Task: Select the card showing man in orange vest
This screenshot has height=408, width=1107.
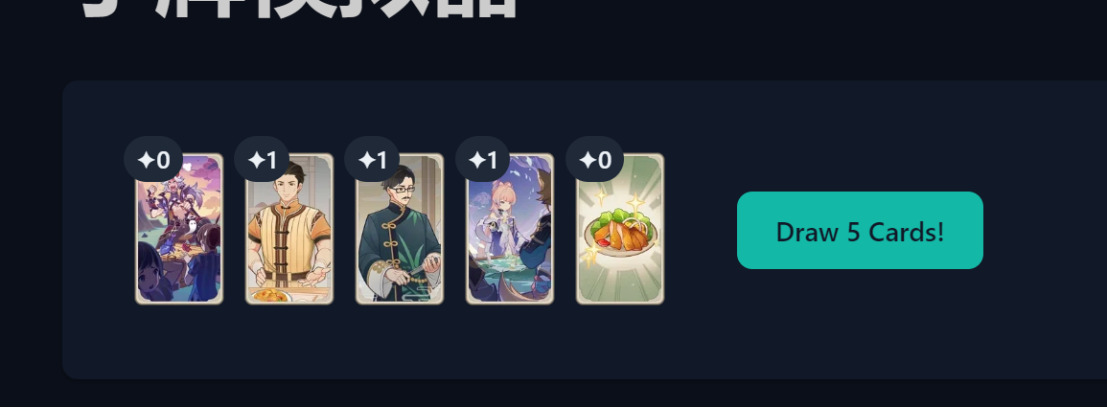Action: (289, 229)
